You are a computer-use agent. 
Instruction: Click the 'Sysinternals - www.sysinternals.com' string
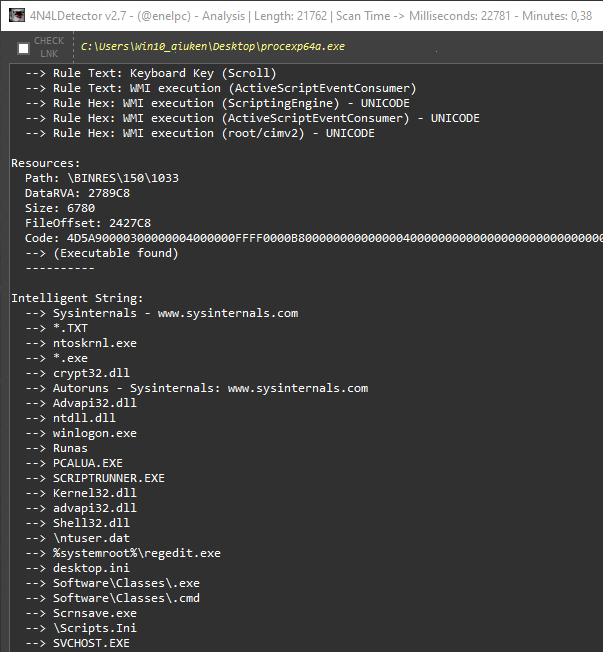[175, 313]
